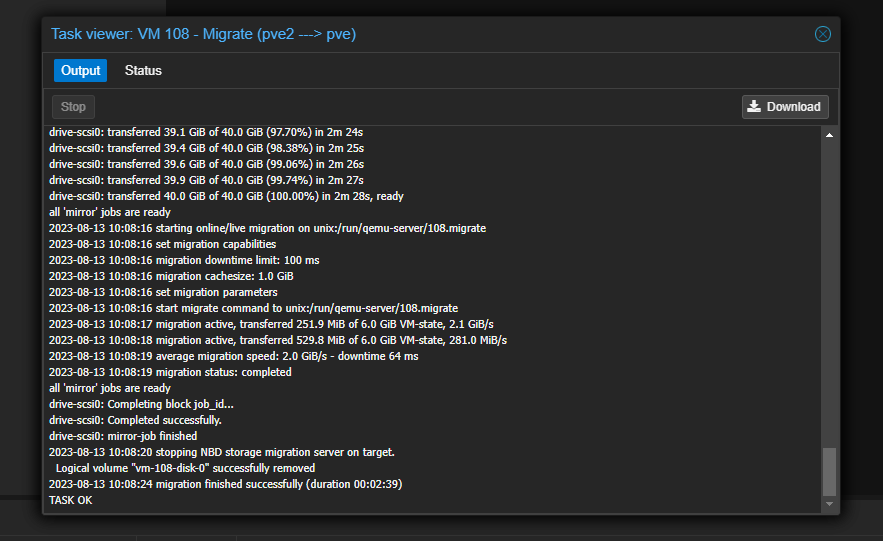Click the 100.00% transferred drive-scsi0 line
Viewport: 883px width, 541px height.
[x=226, y=196]
